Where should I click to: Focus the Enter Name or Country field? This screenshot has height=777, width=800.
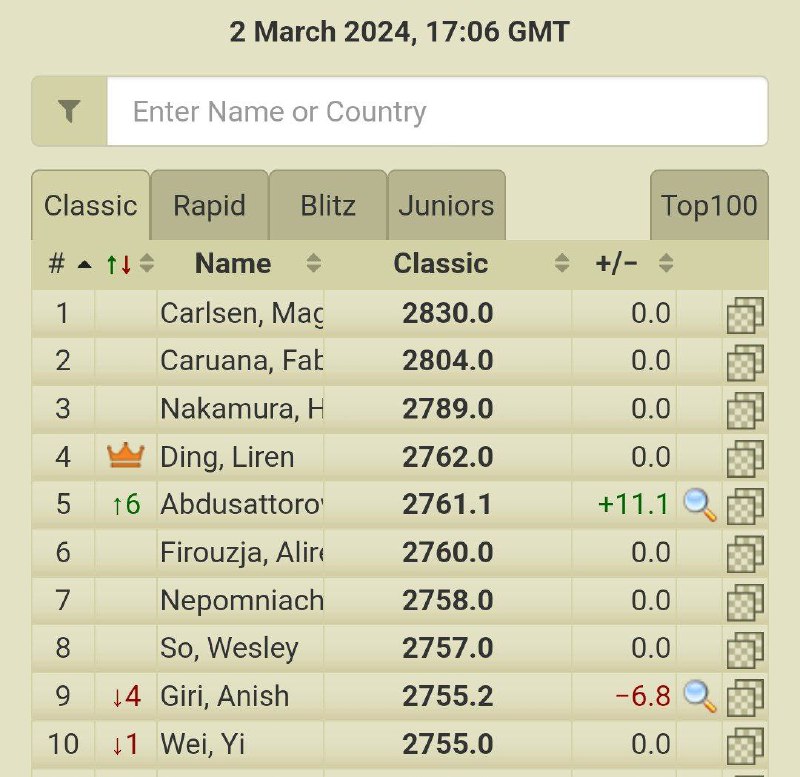click(437, 111)
